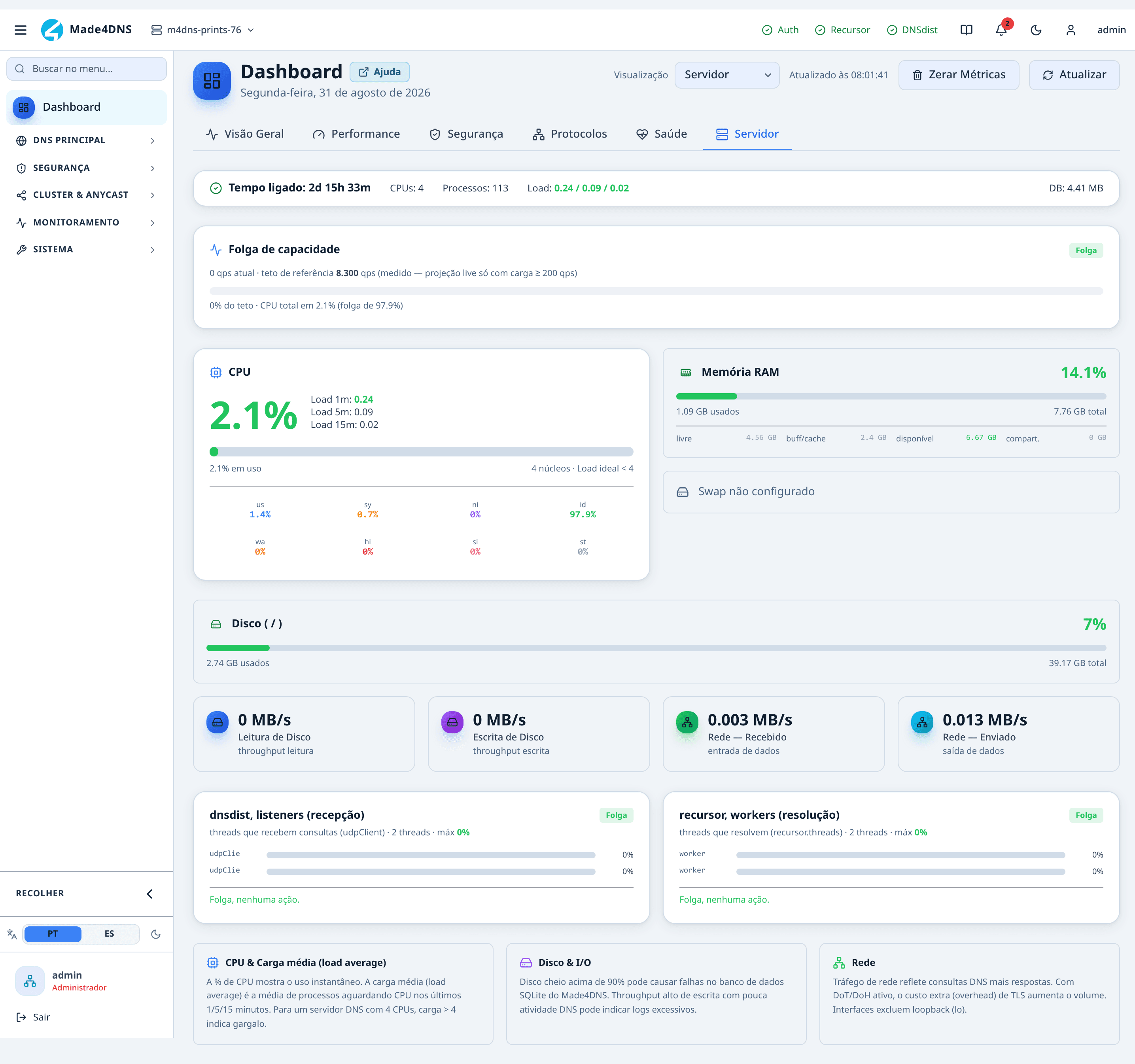Click Sair to log out

[33, 1017]
